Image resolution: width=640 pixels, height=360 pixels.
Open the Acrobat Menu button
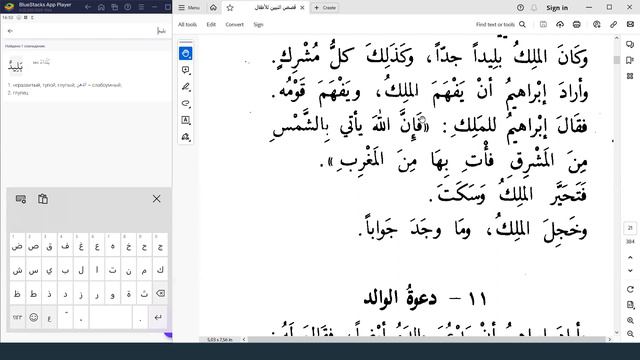click(189, 8)
